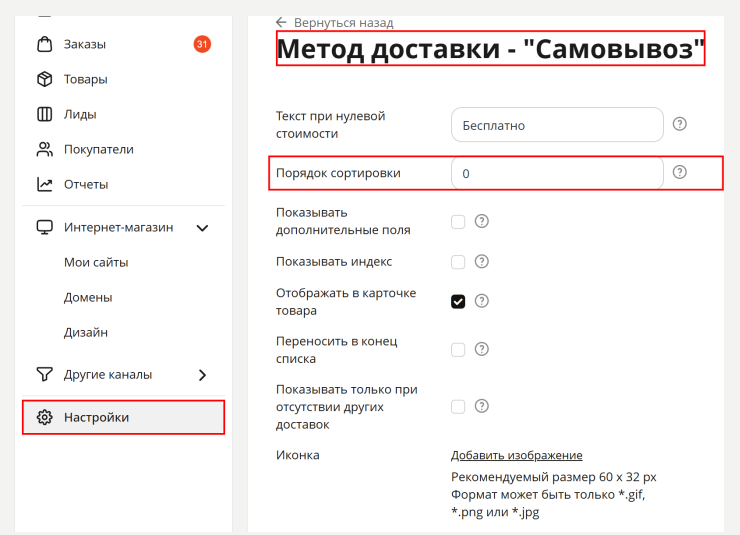The image size is (740, 535).
Task: Go to the Домены section
Action: (88, 298)
